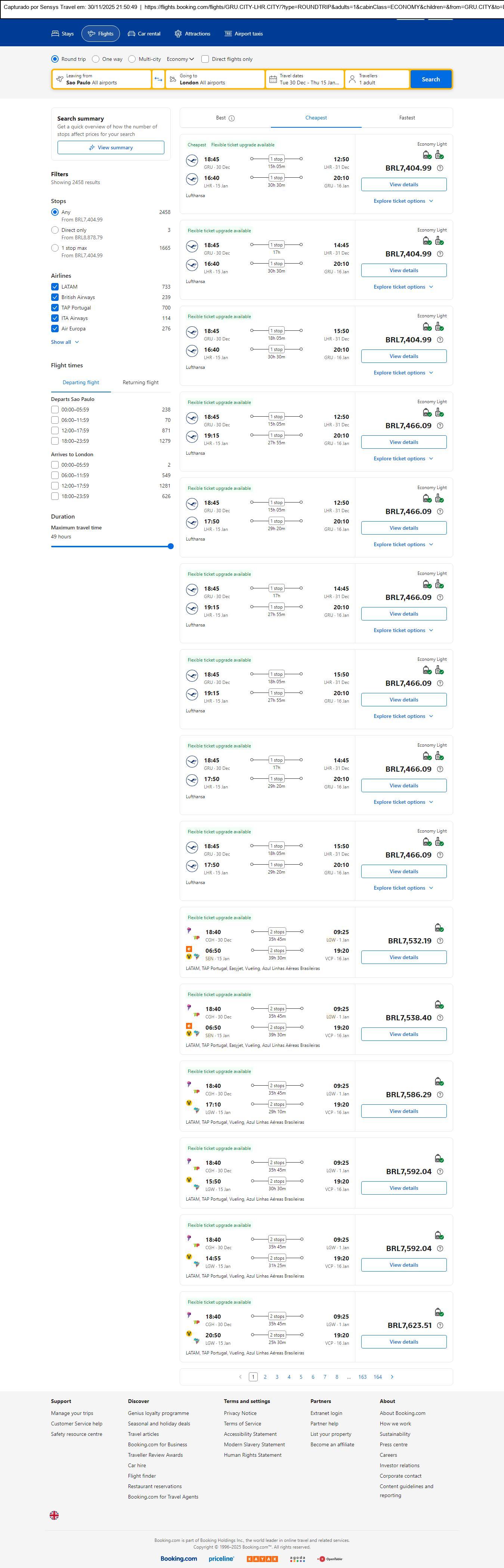The image size is (504, 1568).
Task: Expand Show all airlines list
Action: click(x=65, y=342)
